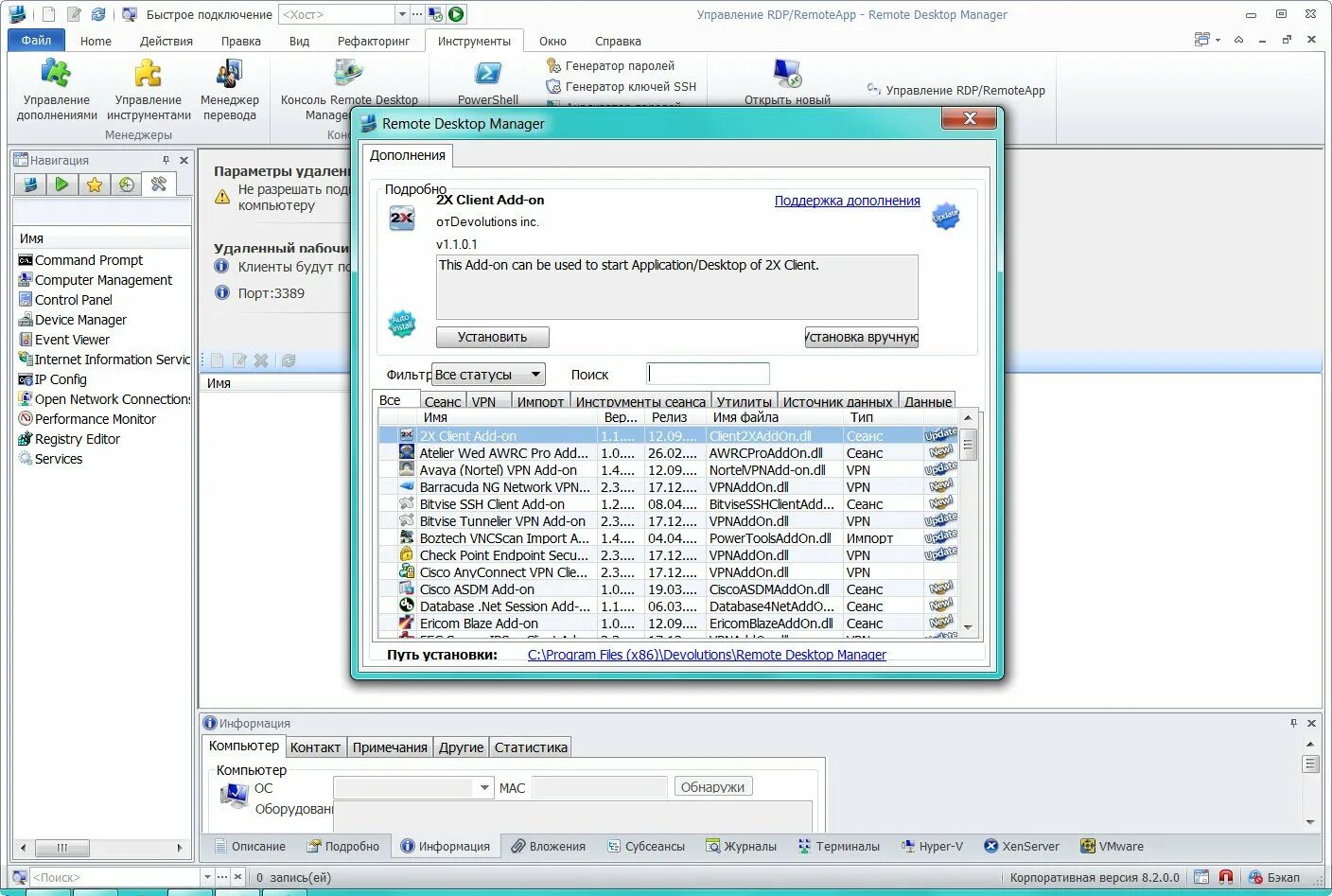Click Update badge on 2X Client row
Screen dimensions: 1332x896
pyautogui.click(x=940, y=434)
